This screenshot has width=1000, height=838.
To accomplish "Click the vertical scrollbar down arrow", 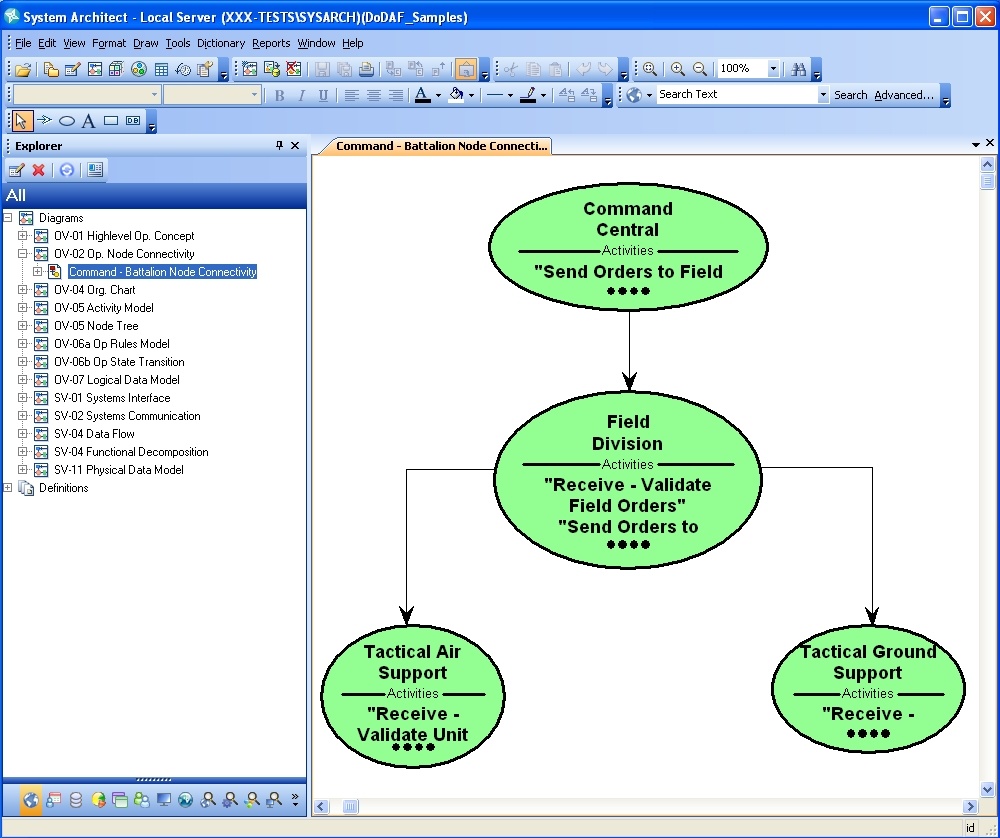I will pos(987,790).
